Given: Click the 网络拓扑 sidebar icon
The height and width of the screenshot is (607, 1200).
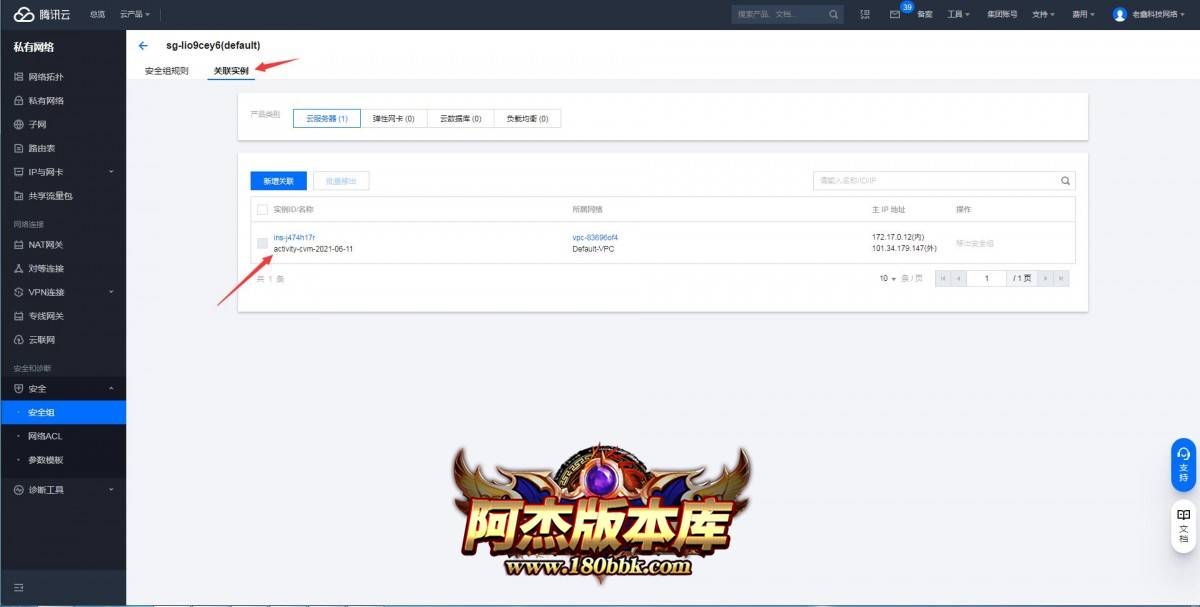Looking at the screenshot, I should pos(18,77).
